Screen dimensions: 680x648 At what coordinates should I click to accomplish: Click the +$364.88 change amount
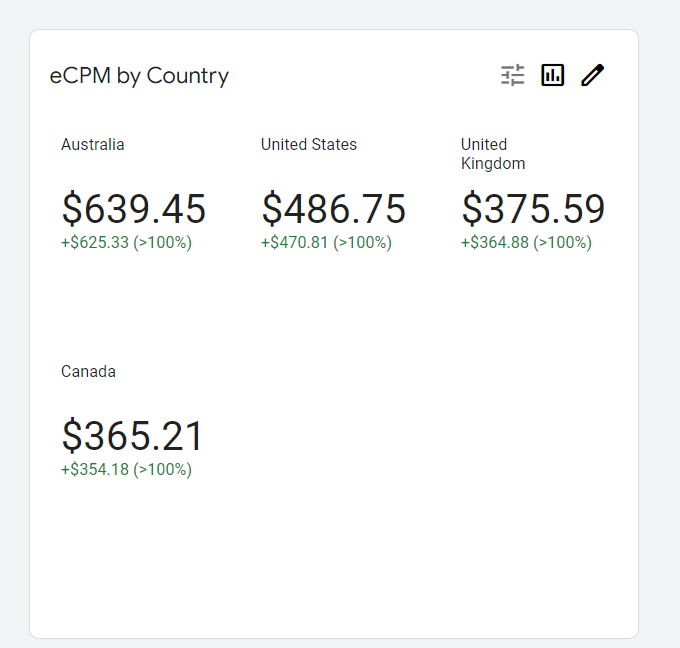pyautogui.click(x=495, y=242)
